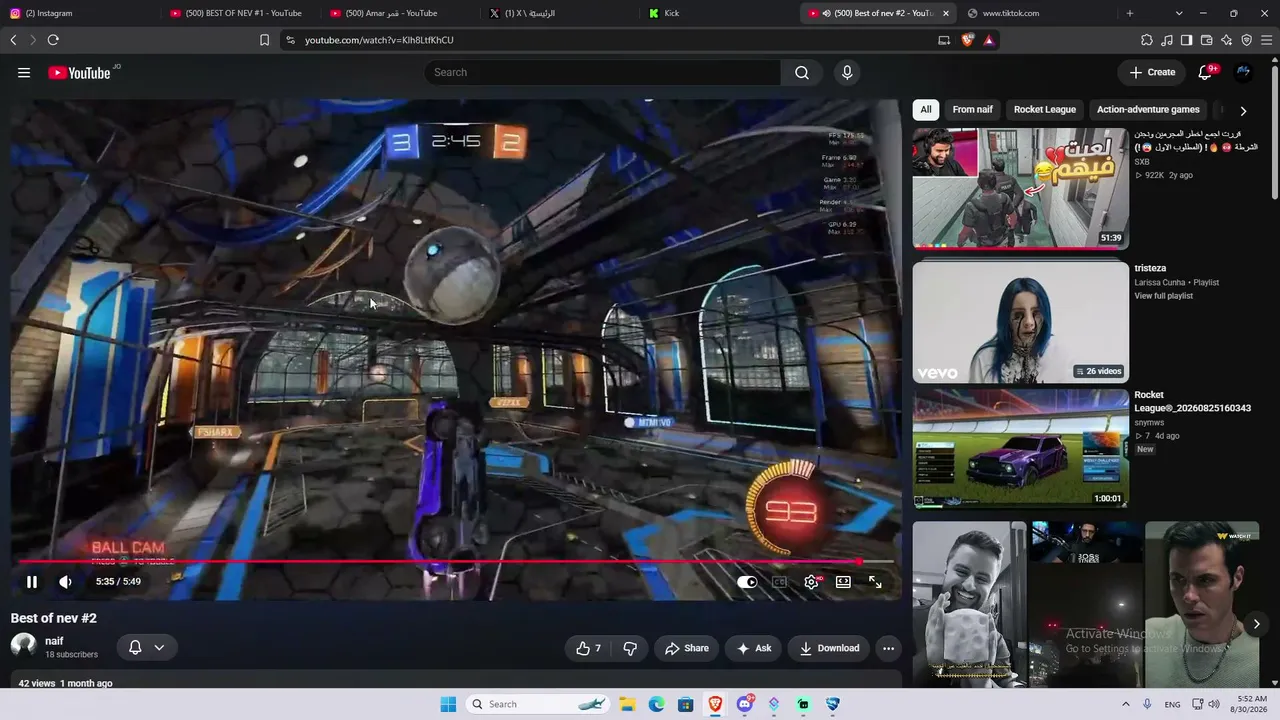Select the All filter chip
Screen dimensions: 1280x720
tap(926, 110)
